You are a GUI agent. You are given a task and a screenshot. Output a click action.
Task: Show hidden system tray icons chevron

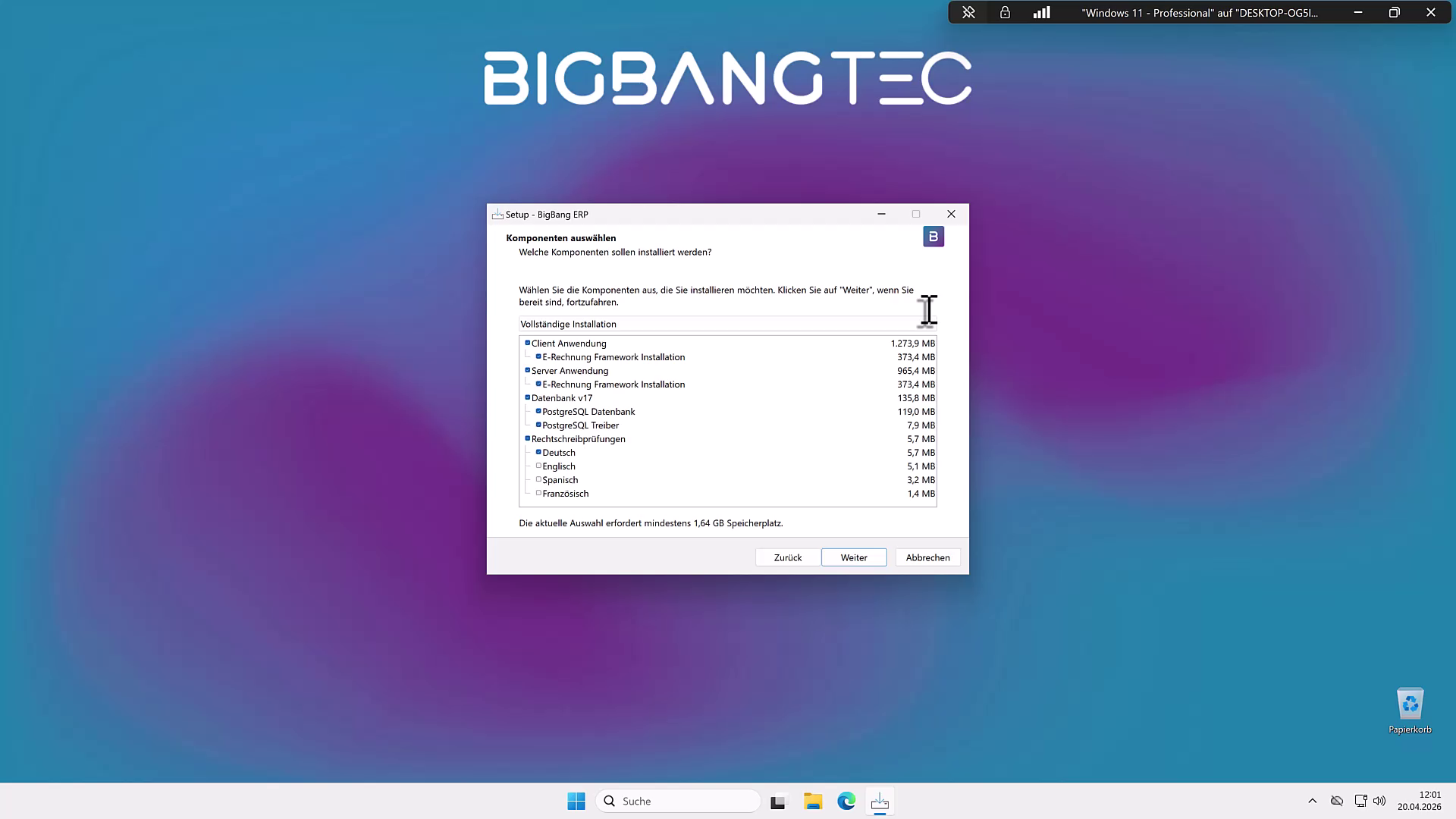pos(1313,801)
